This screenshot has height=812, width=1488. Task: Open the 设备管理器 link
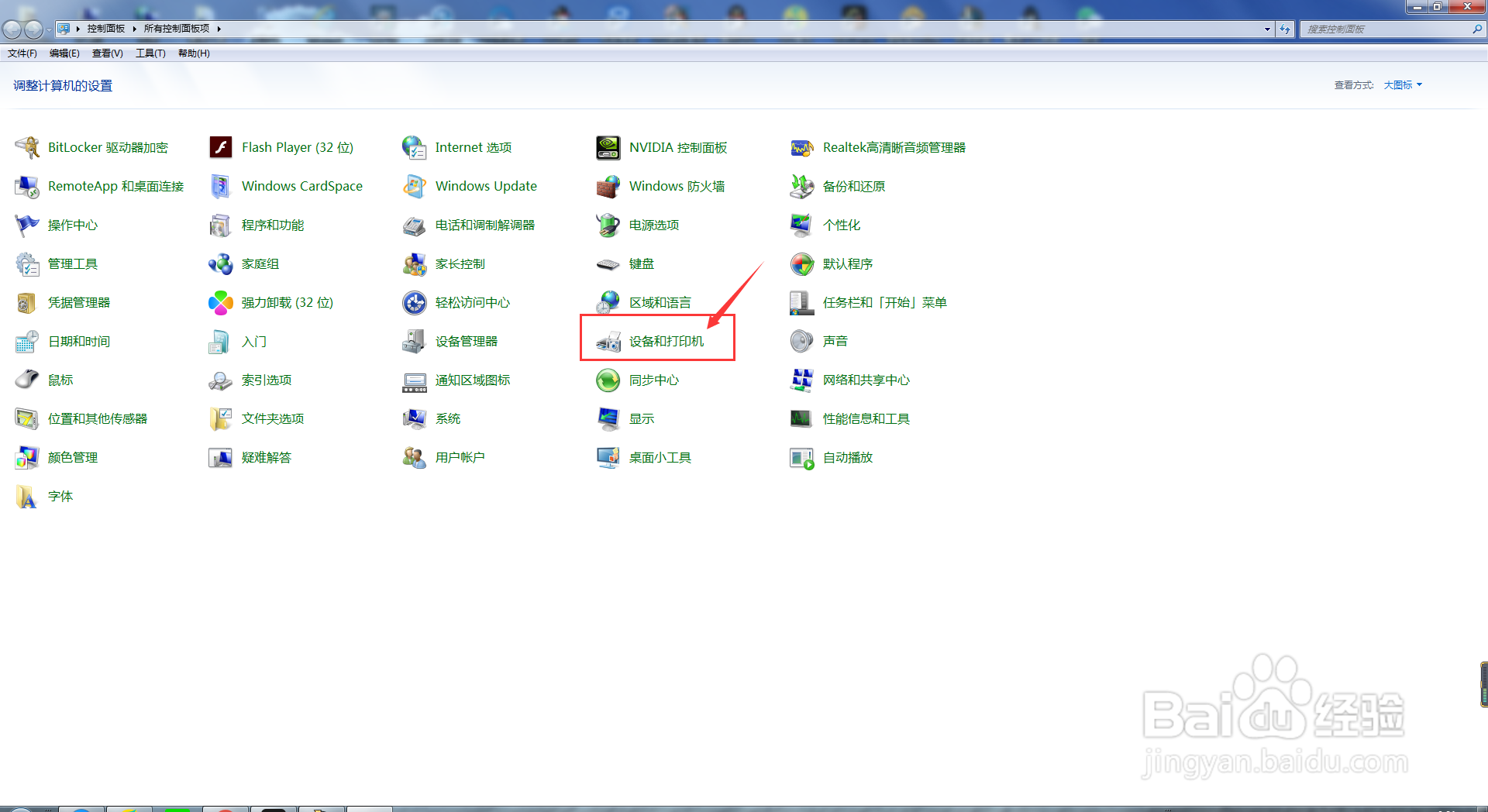[467, 342]
